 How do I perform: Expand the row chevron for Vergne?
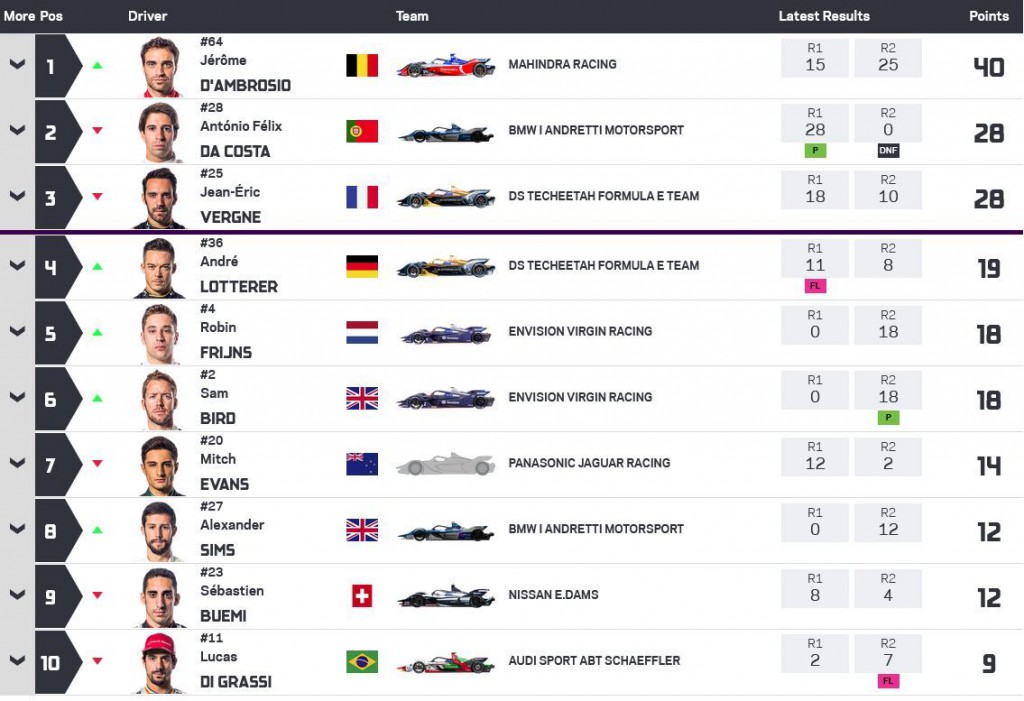click(17, 197)
